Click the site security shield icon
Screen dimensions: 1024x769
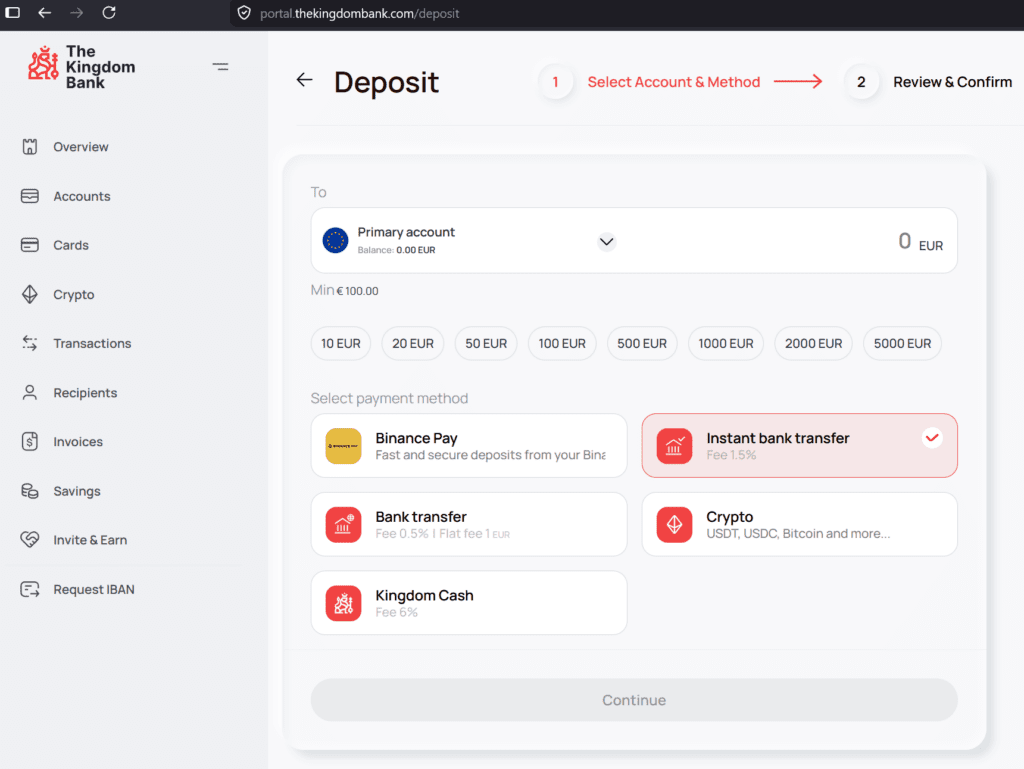(x=244, y=13)
